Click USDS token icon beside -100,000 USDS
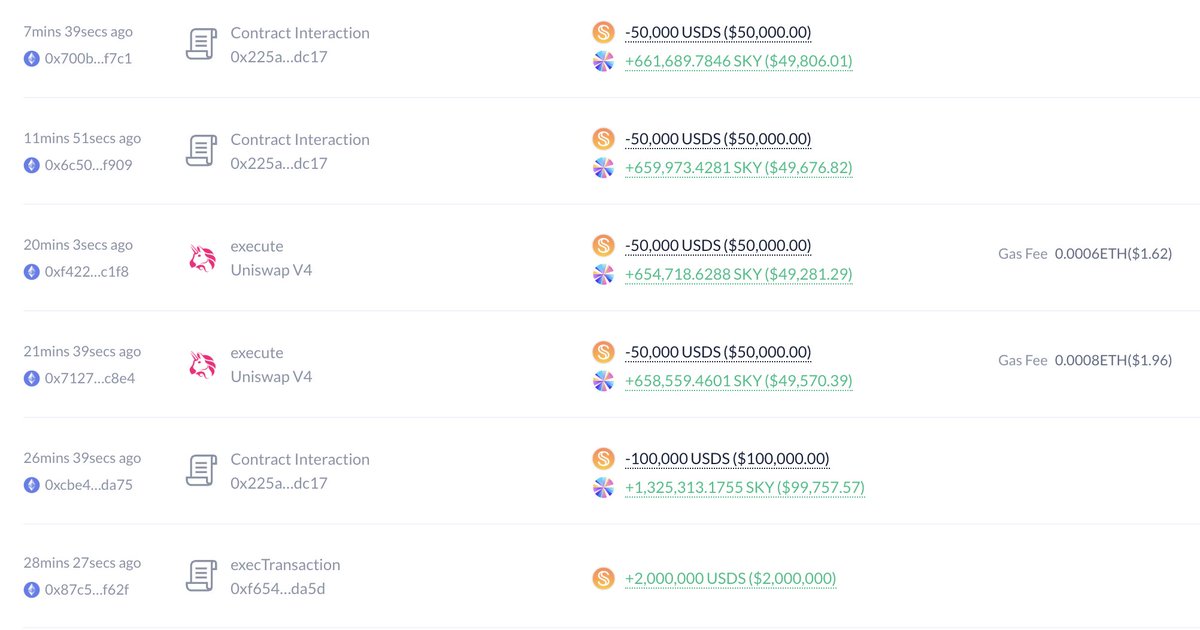The image size is (1200, 630). click(602, 459)
